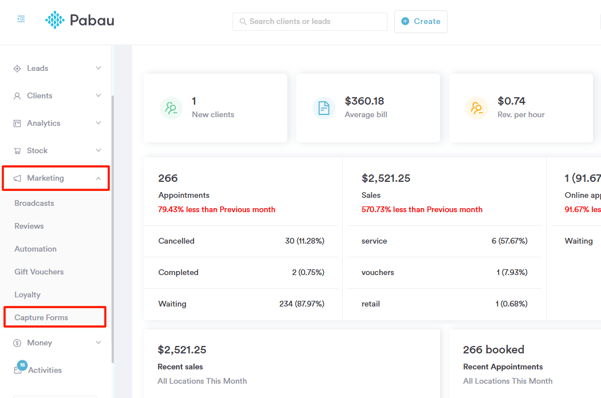Click the $360.18 Average bill value
This screenshot has width=601, height=398.
pos(364,101)
